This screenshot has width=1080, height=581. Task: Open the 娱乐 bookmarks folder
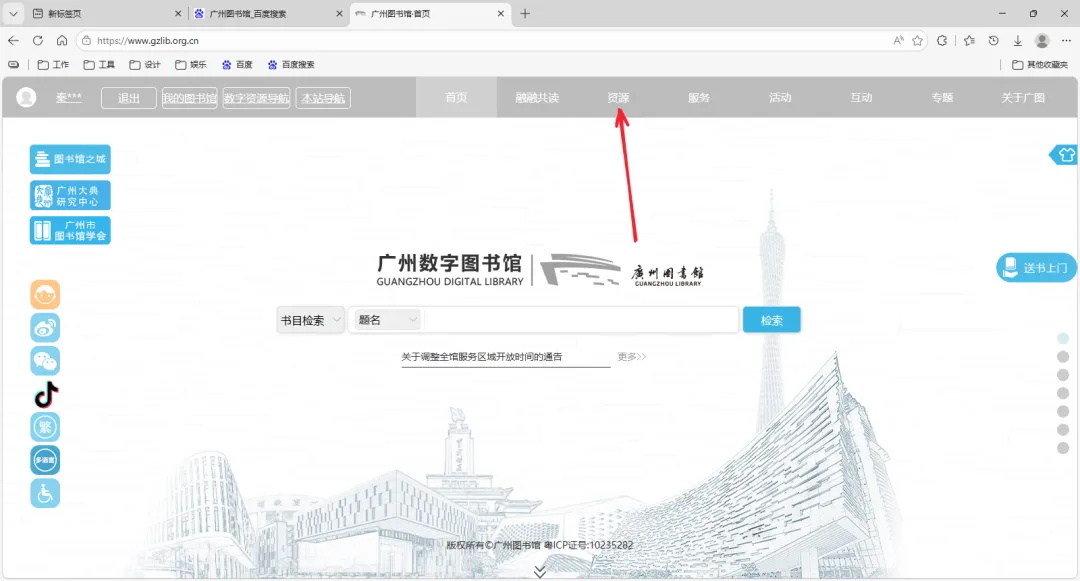[x=191, y=65]
